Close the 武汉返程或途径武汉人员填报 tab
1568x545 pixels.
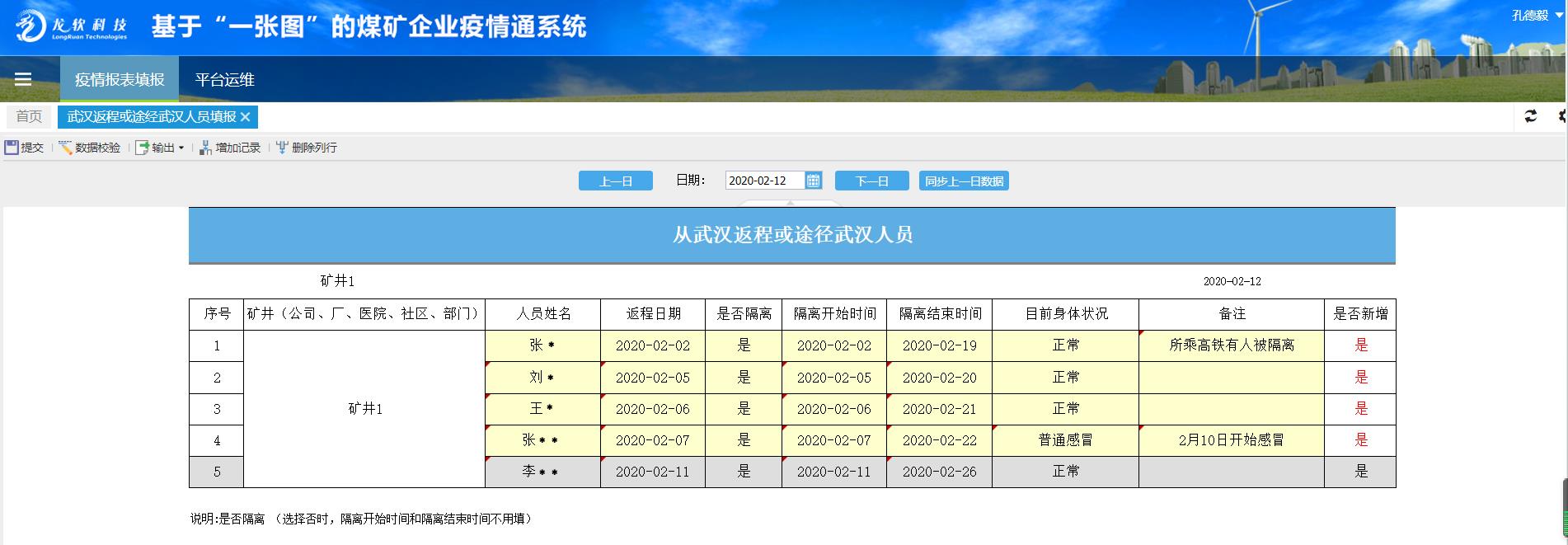click(245, 117)
